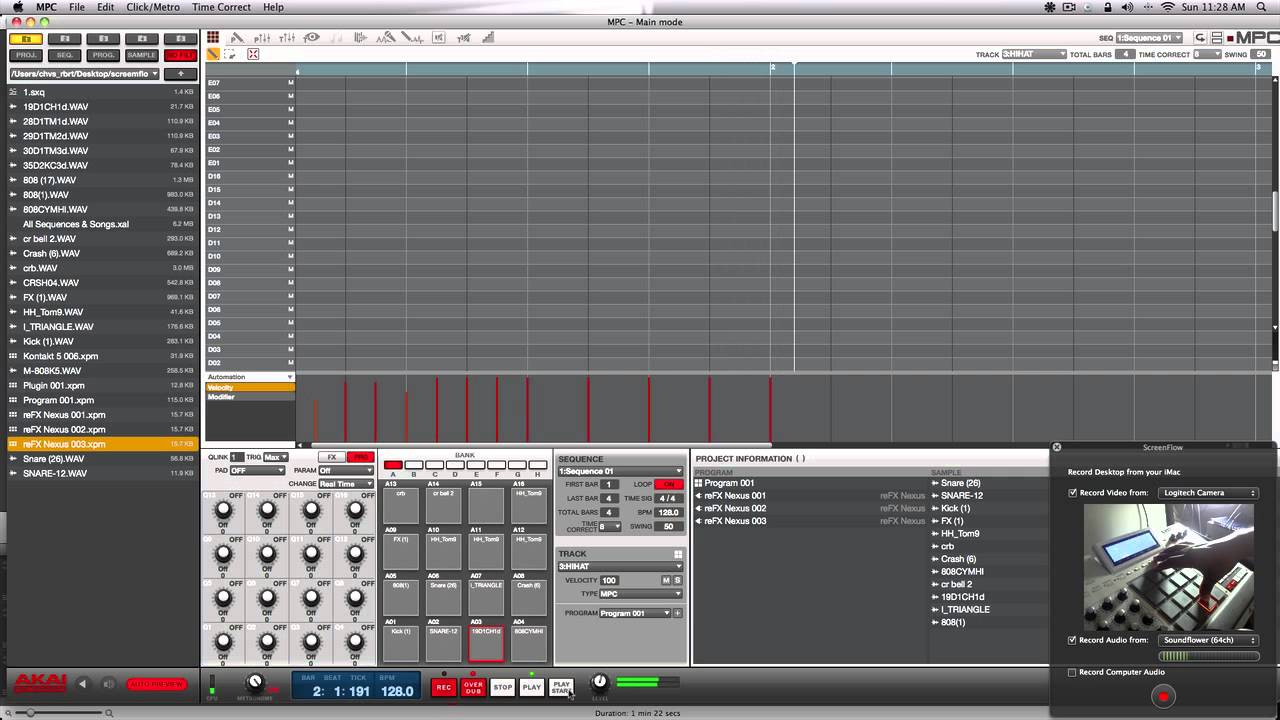Filter browser by PROJ. button
The image size is (1280, 720).
pyautogui.click(x=26, y=55)
